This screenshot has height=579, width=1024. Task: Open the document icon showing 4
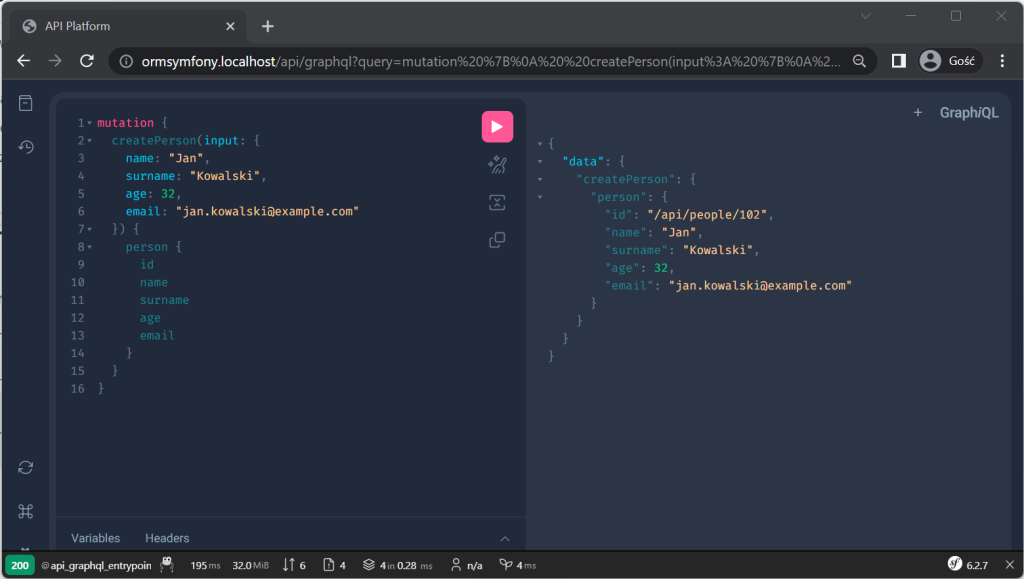(334, 565)
